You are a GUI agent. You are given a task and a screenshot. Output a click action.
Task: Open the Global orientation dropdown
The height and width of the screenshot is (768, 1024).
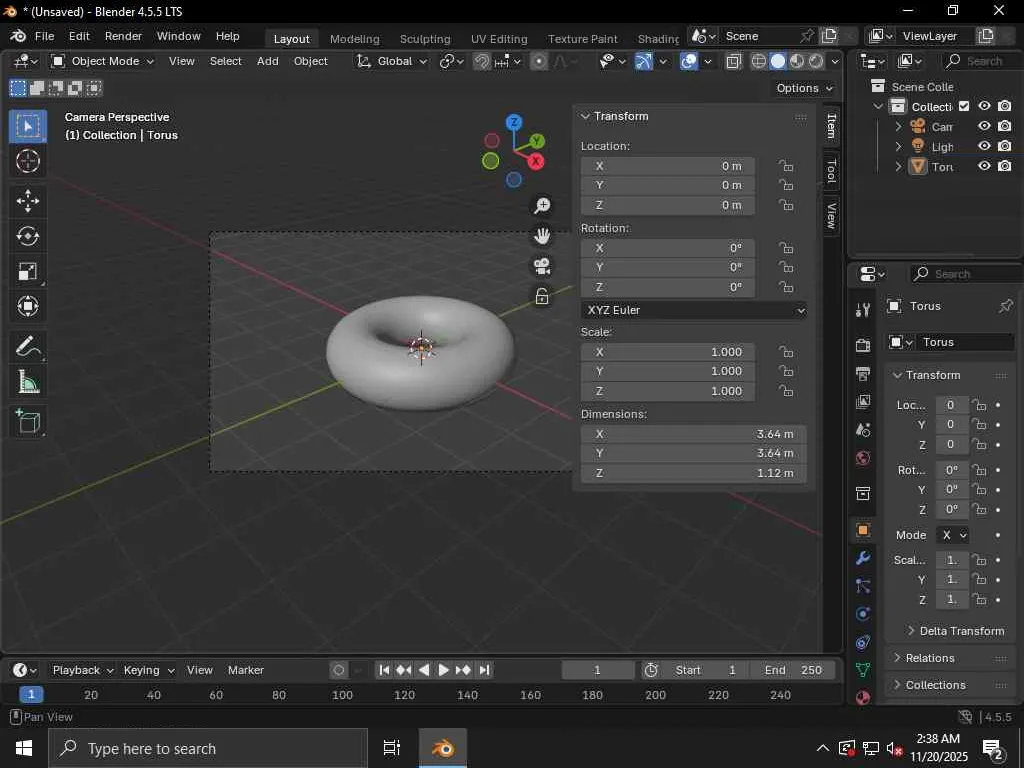(x=391, y=61)
